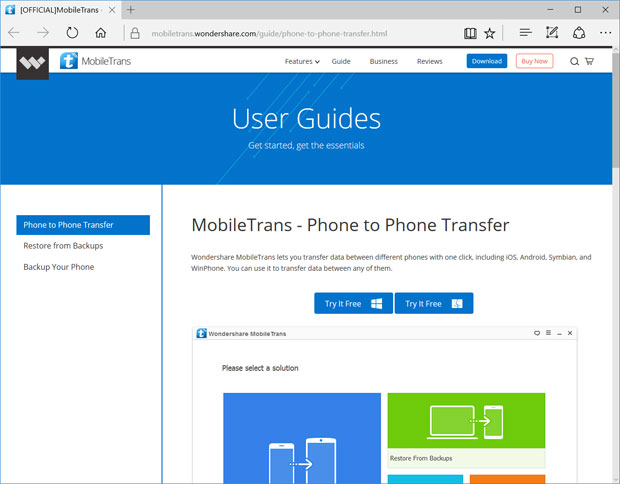Open Backup Your Phone sidebar link
Screen dimensions: 620x484
click(x=59, y=267)
